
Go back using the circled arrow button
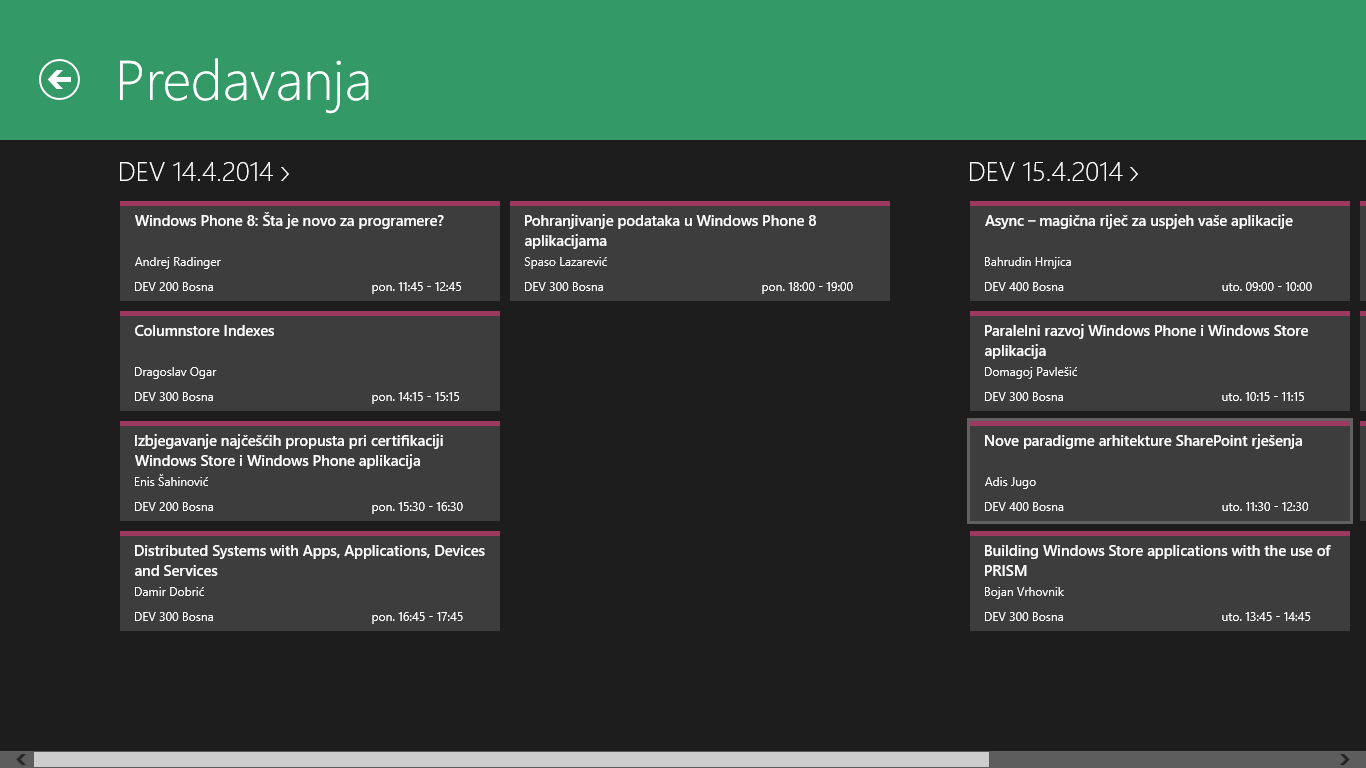[x=59, y=80]
